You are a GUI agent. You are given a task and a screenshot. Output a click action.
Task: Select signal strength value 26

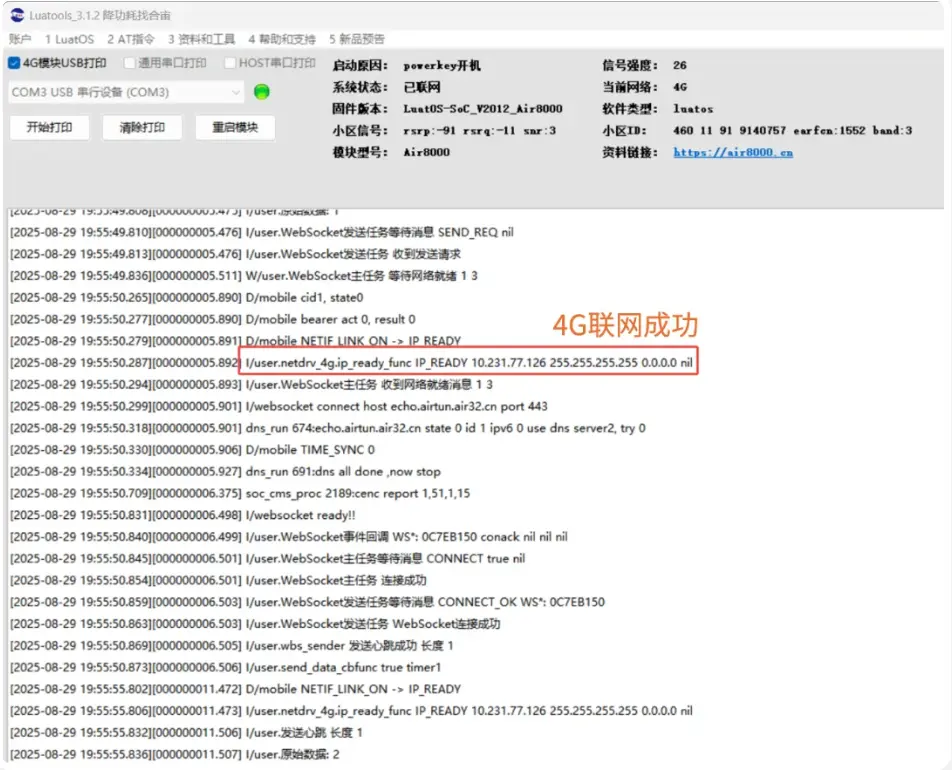[679, 65]
